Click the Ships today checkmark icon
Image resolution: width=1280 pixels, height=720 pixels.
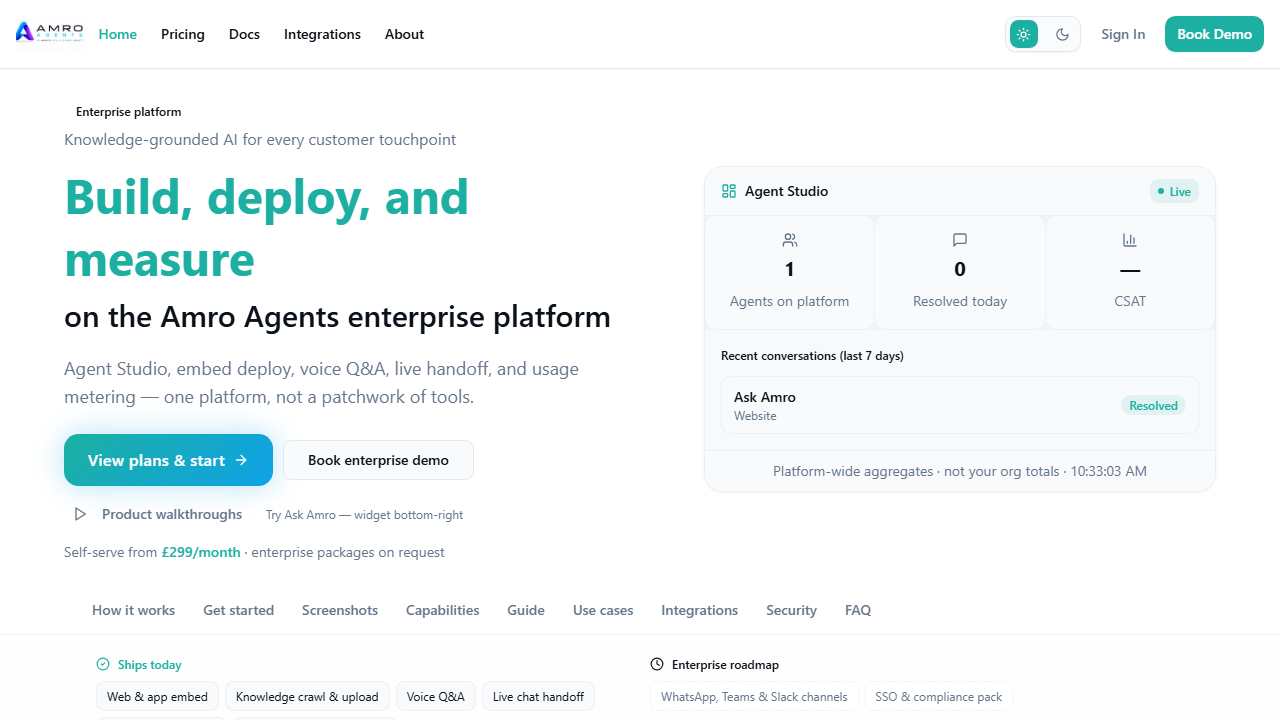[x=103, y=664]
